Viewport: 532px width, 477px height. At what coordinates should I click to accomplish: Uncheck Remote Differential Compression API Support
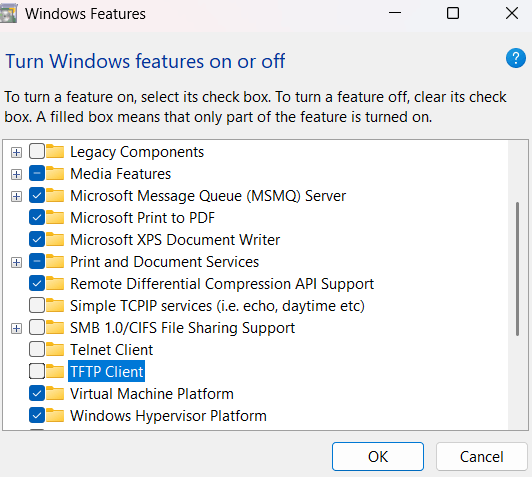click(37, 284)
